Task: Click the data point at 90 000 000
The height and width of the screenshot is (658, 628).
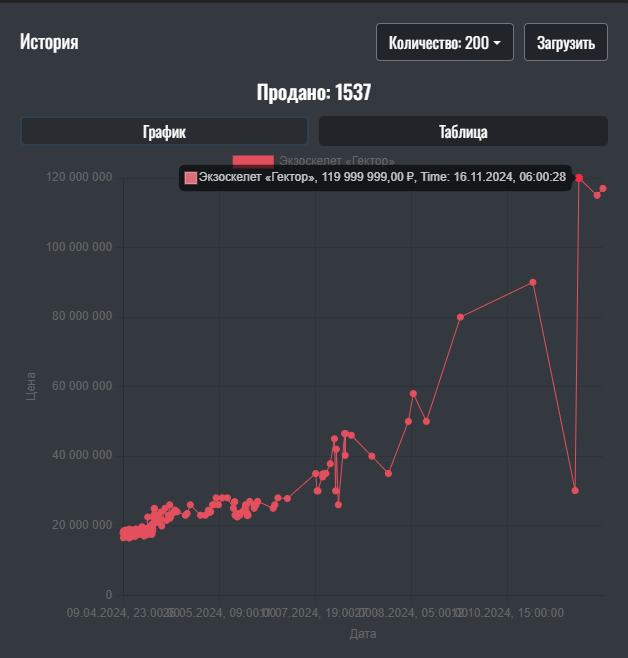Action: click(x=533, y=282)
